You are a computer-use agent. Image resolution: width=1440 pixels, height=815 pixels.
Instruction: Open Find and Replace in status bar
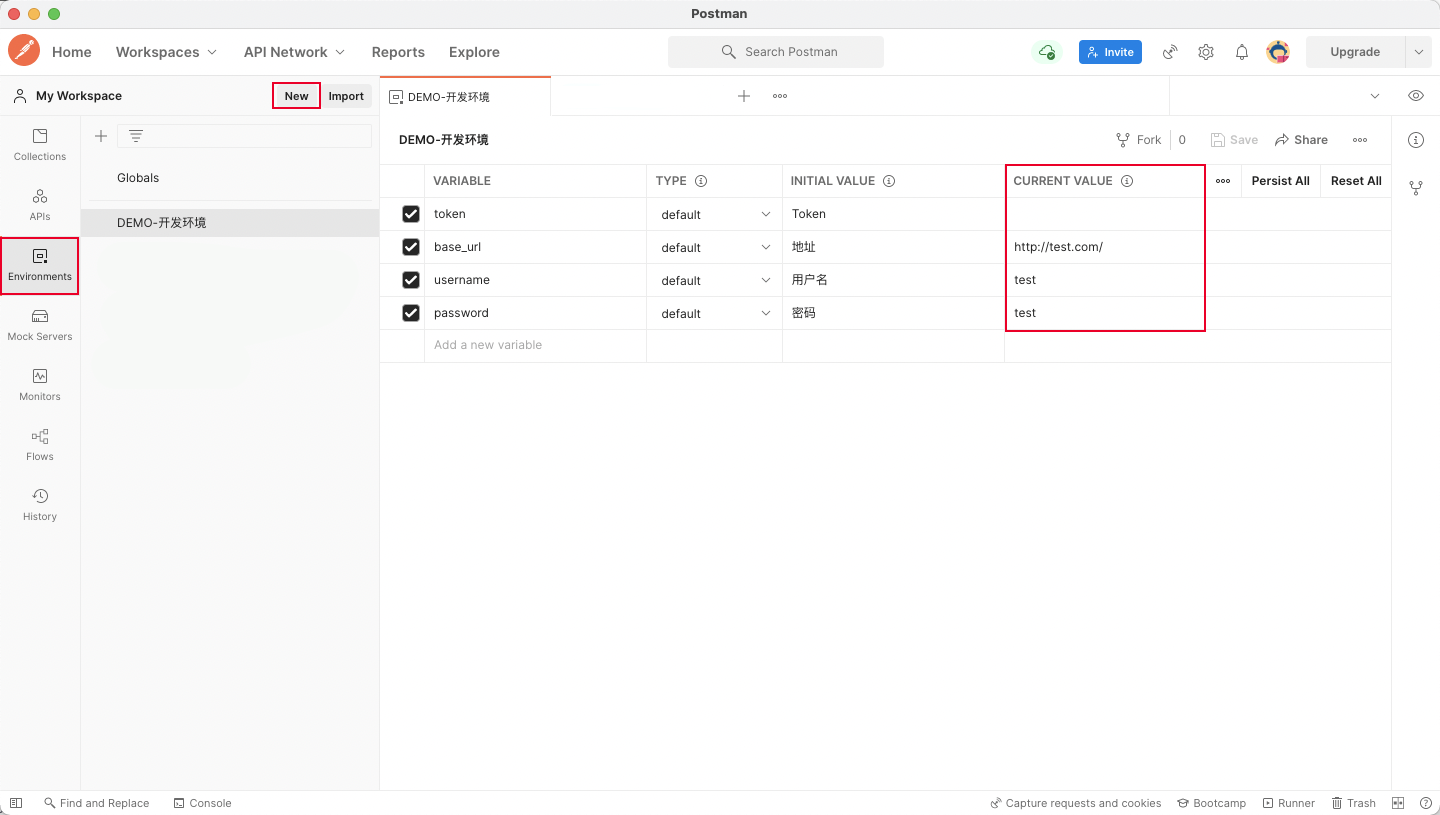(x=96, y=803)
